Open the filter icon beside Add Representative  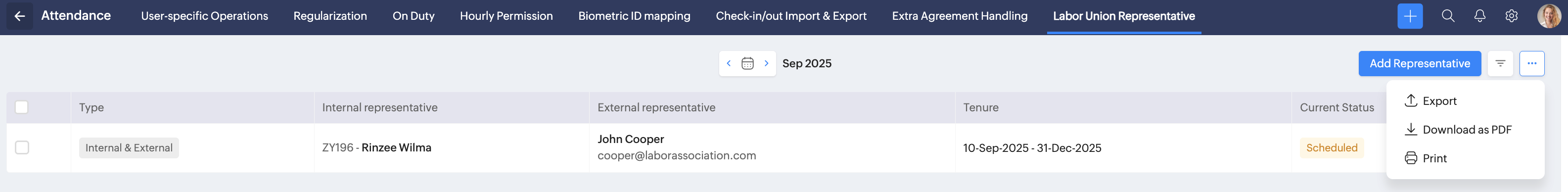click(x=1500, y=63)
